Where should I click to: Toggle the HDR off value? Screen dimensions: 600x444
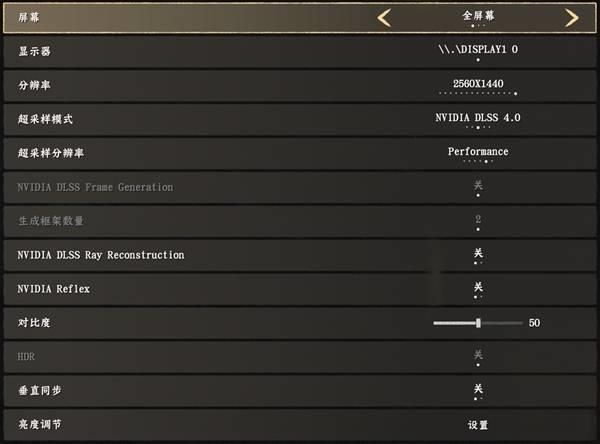coord(478,355)
